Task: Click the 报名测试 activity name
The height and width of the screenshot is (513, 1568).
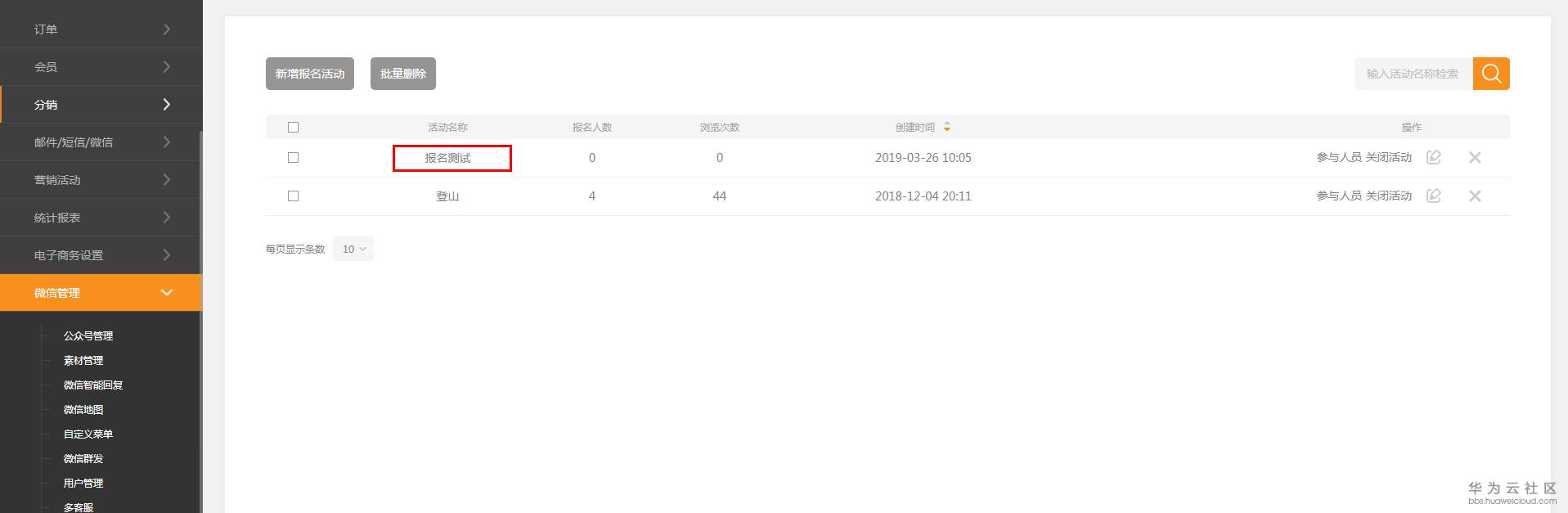Action: [x=447, y=158]
